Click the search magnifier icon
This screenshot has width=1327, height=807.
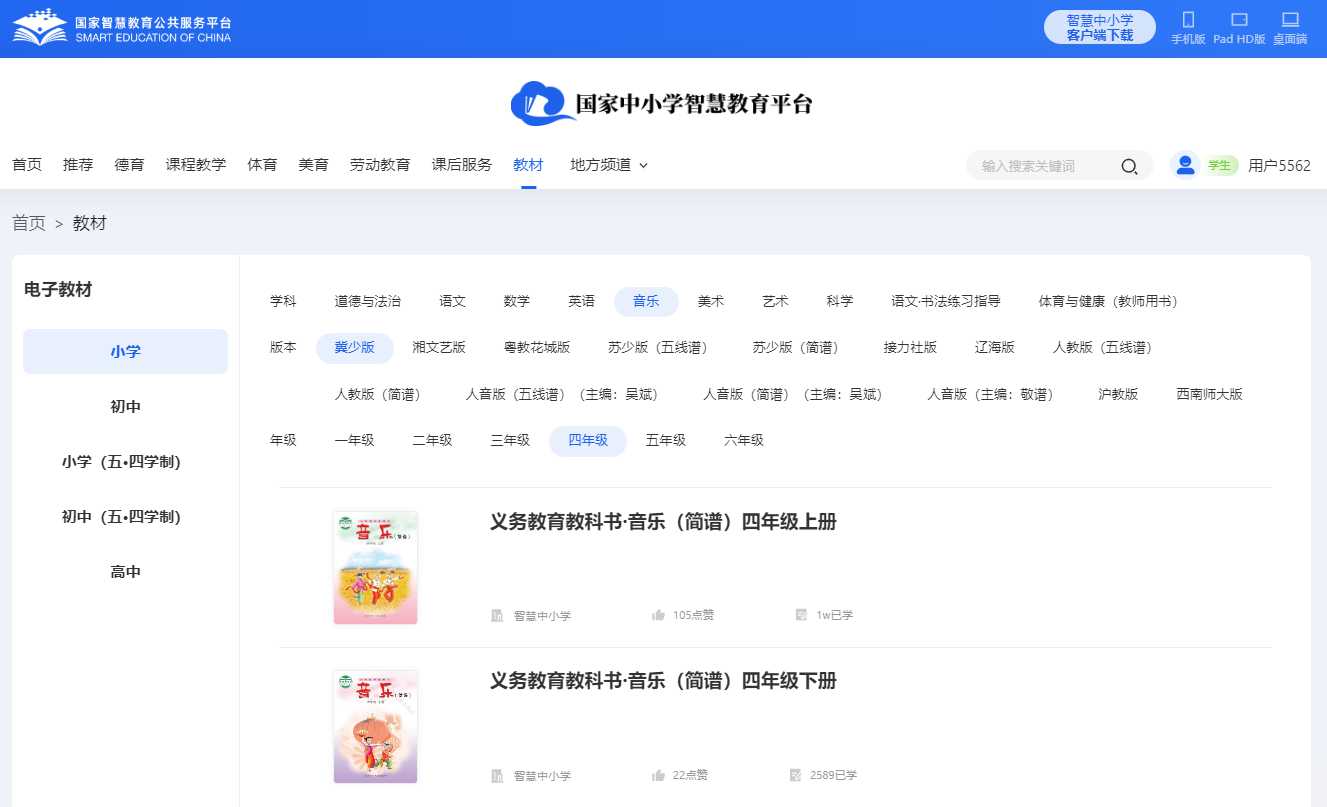tap(1129, 166)
